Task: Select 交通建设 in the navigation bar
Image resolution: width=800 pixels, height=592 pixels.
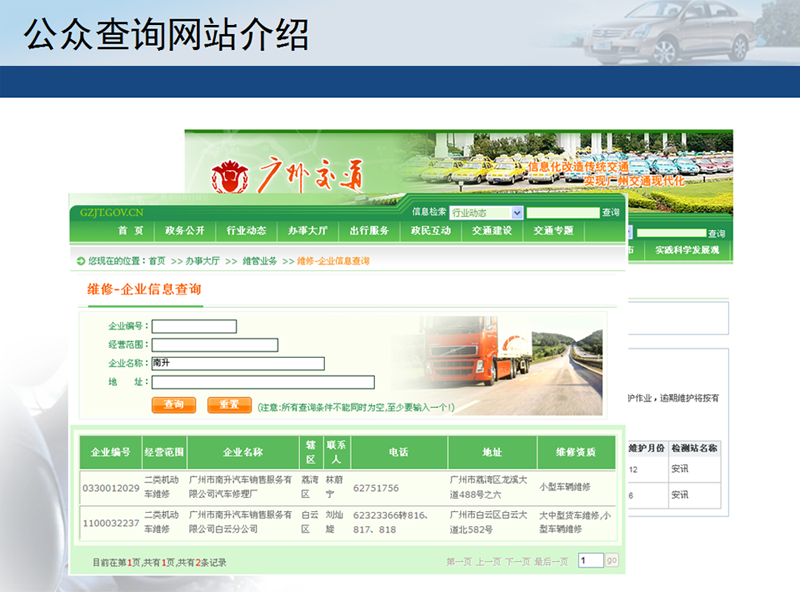Action: click(492, 231)
